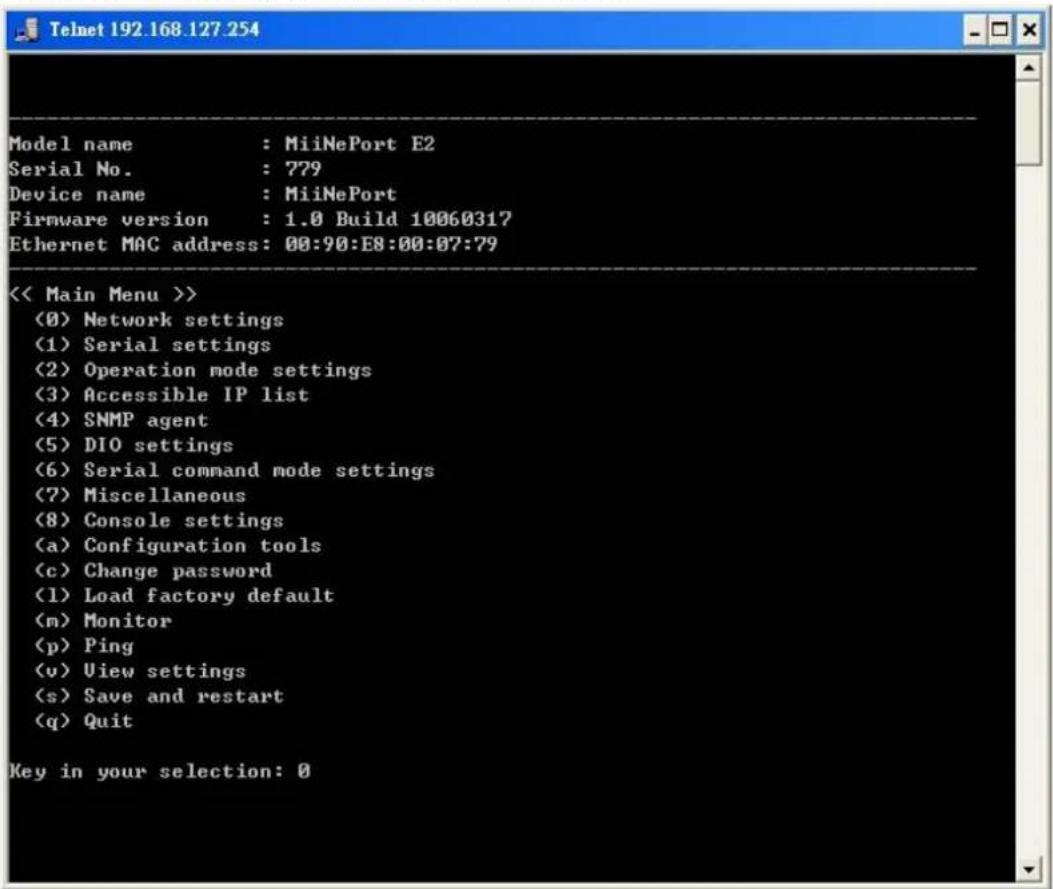Image resolution: width=1053 pixels, height=889 pixels.
Task: Click the Save and restart entry
Action: pyautogui.click(x=159, y=696)
